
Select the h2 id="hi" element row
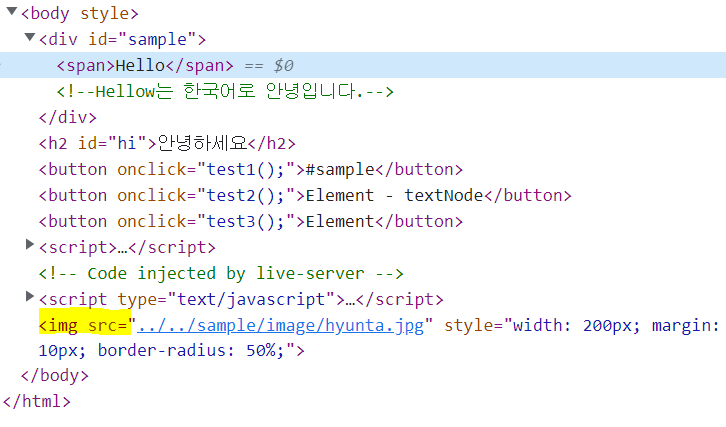click(x=167, y=143)
